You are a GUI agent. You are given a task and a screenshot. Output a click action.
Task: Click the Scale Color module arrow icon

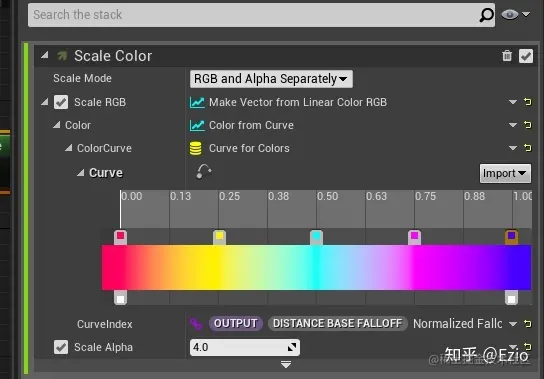tap(62, 55)
